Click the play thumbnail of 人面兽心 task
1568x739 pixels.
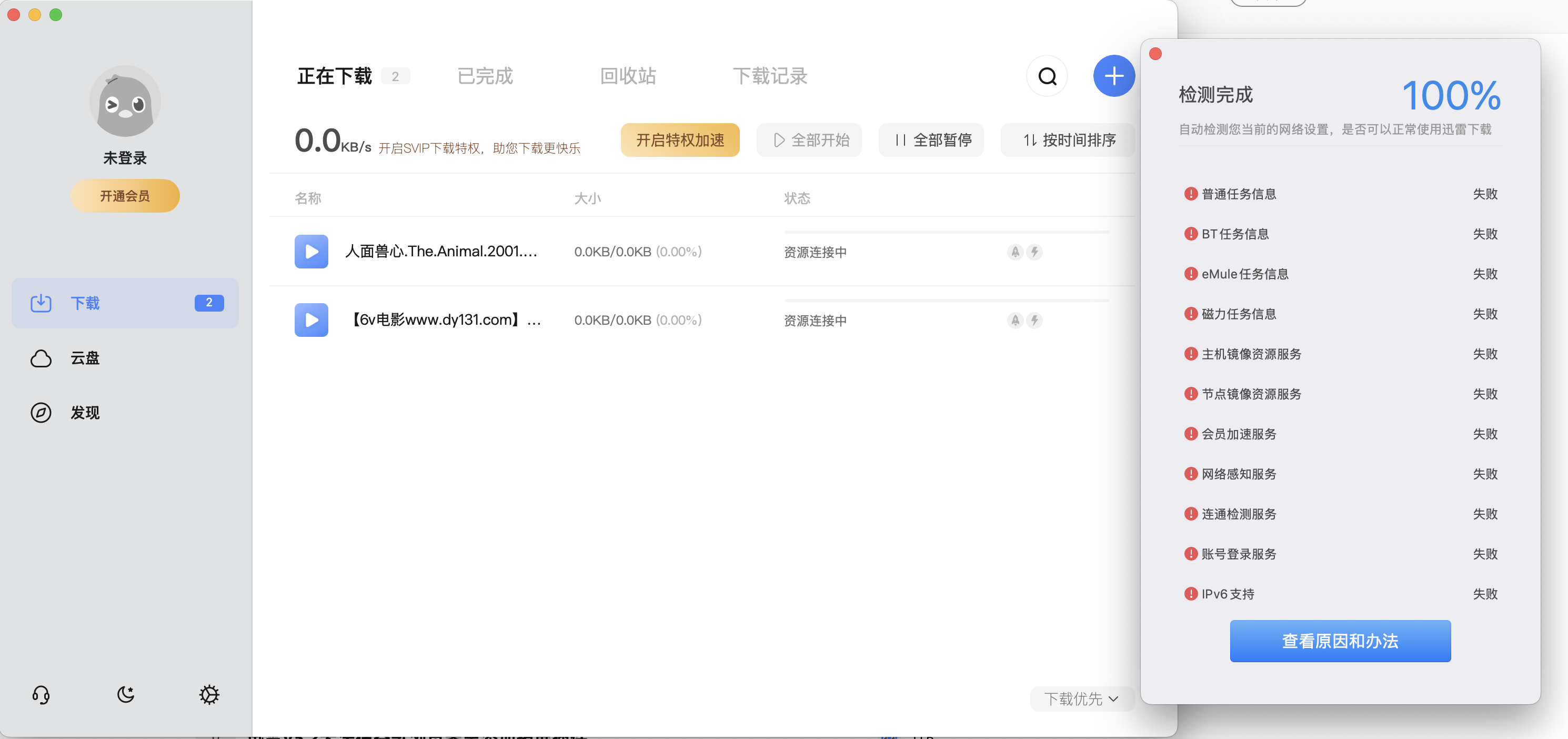[311, 252]
